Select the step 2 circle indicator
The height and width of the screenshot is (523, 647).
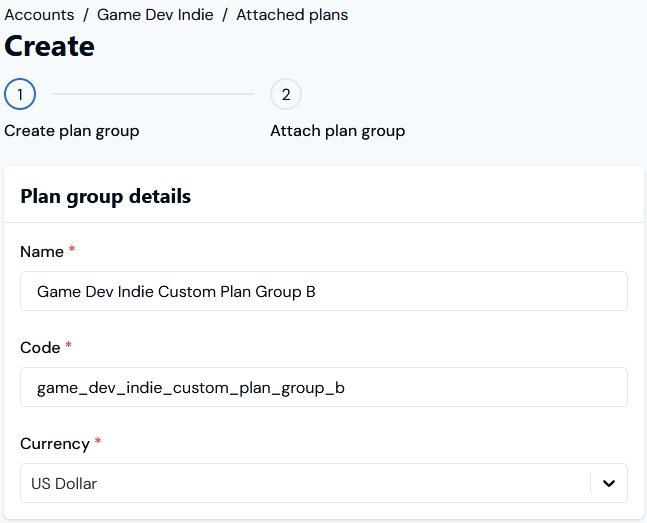coord(286,94)
